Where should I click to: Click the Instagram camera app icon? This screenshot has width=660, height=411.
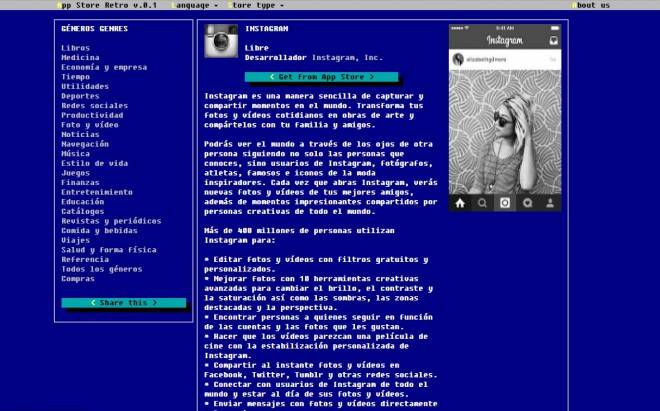point(221,41)
